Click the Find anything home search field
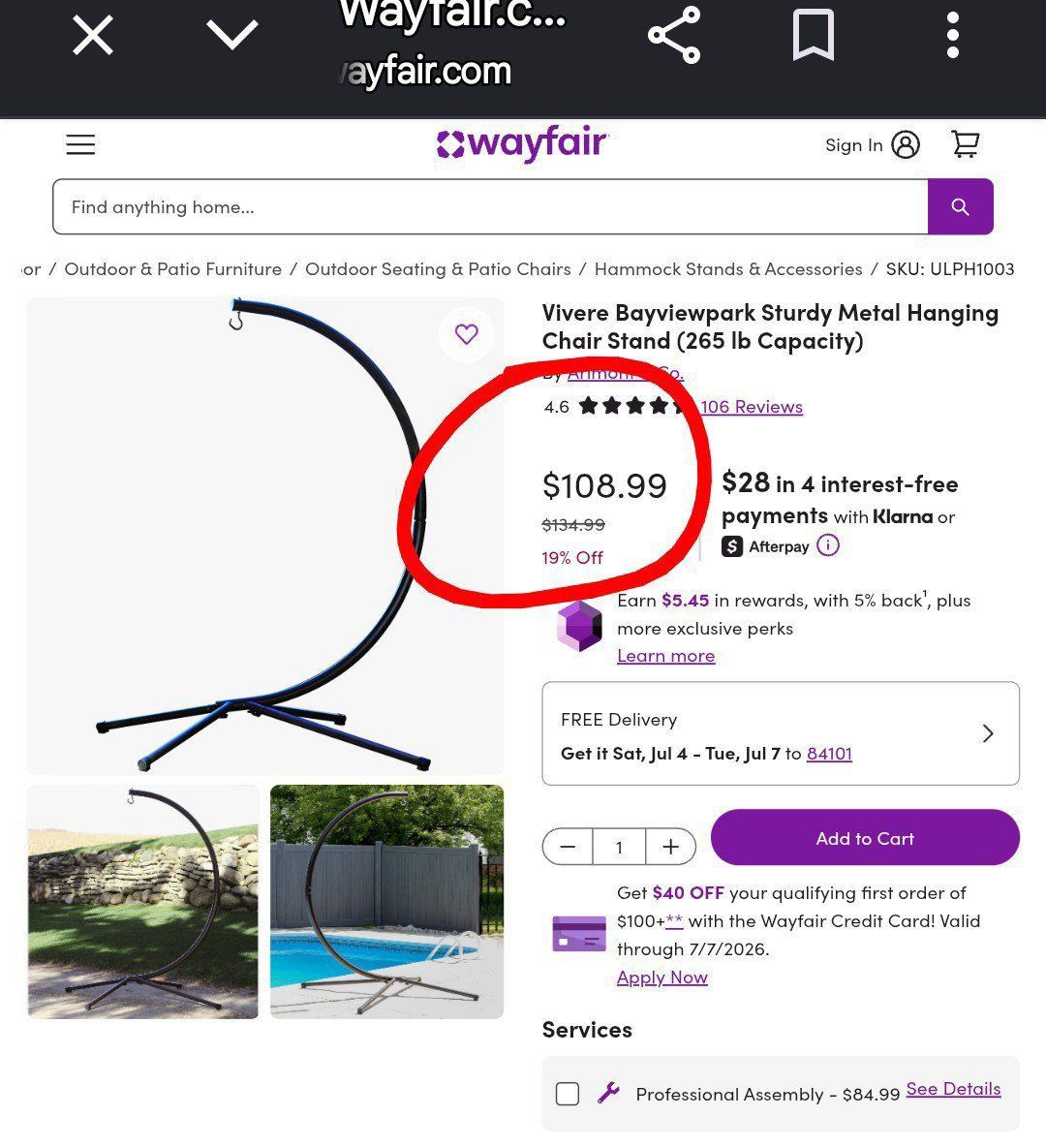1046x1148 pixels. pos(490,206)
